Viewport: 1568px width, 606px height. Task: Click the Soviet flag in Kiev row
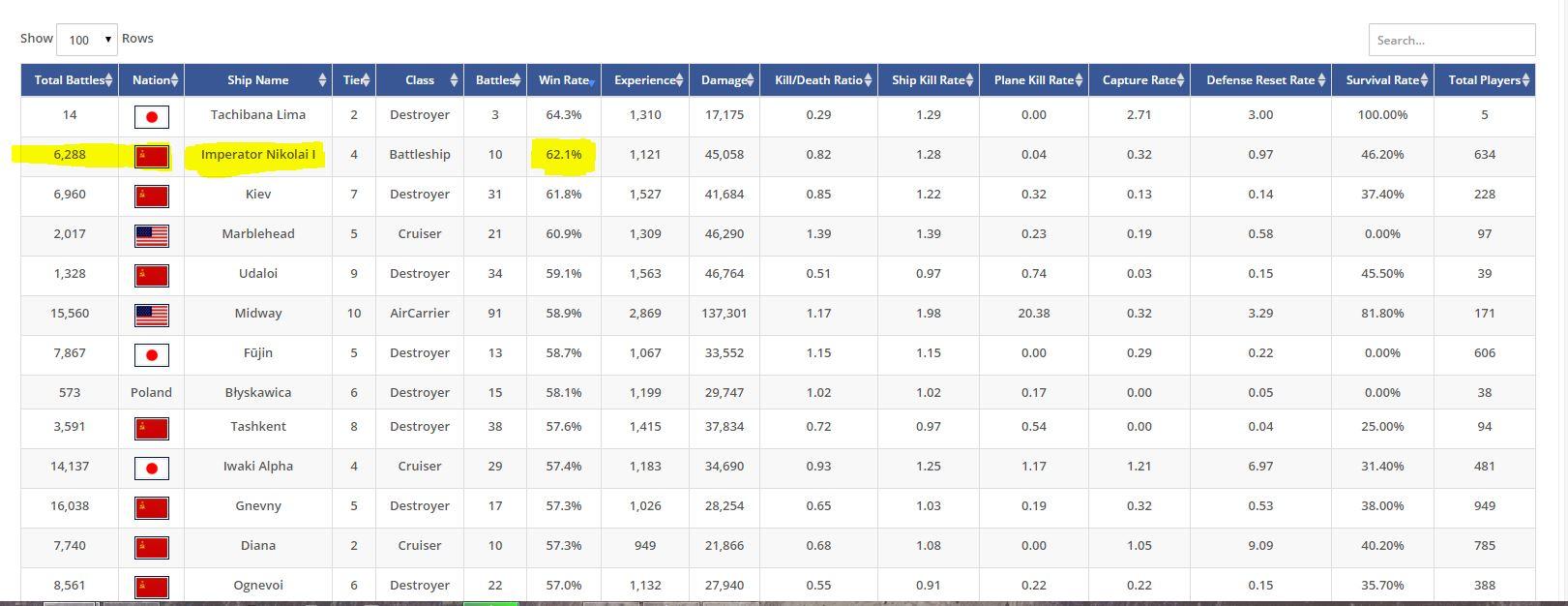click(x=151, y=197)
